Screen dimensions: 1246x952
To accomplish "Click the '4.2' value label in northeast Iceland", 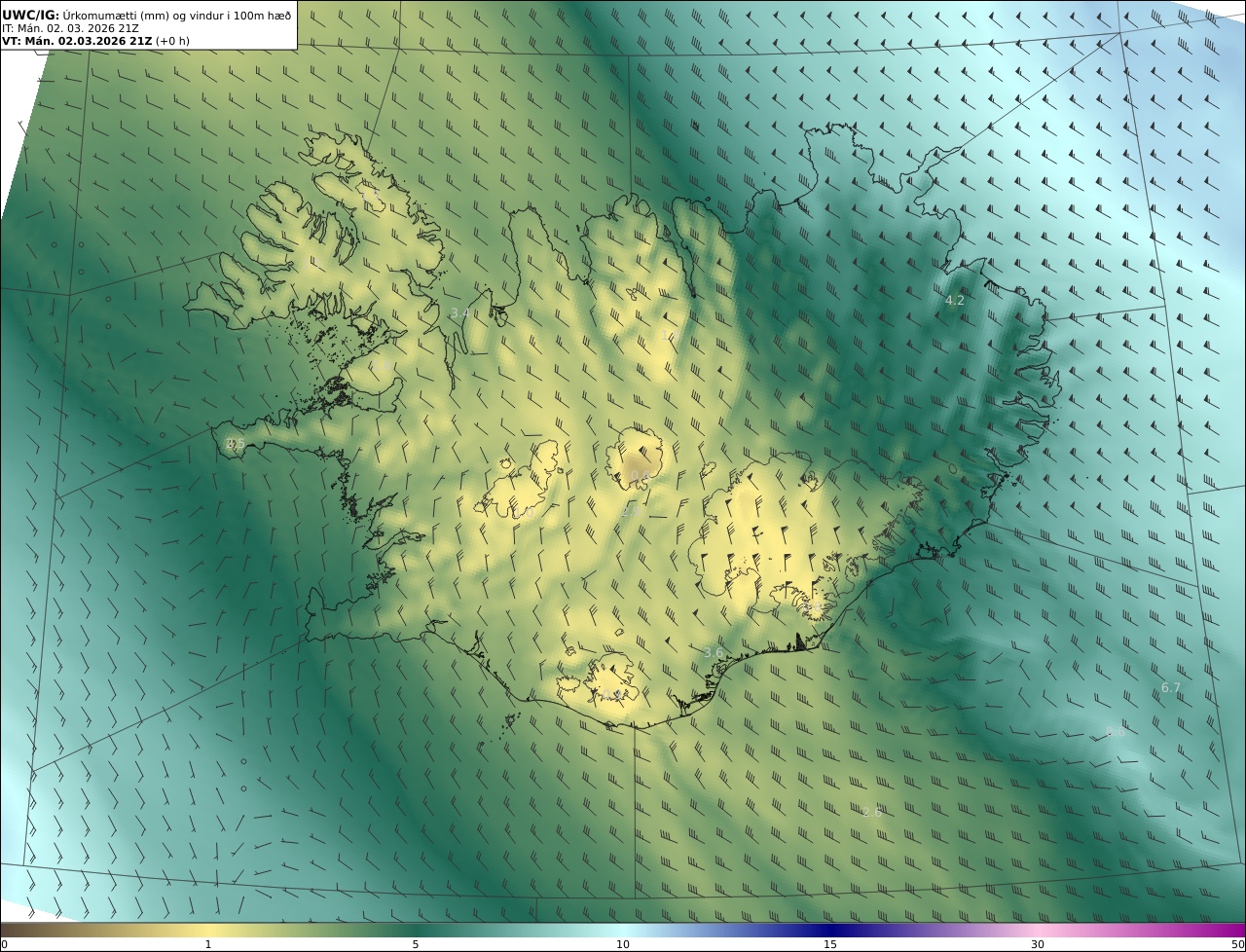I will pos(955,301).
